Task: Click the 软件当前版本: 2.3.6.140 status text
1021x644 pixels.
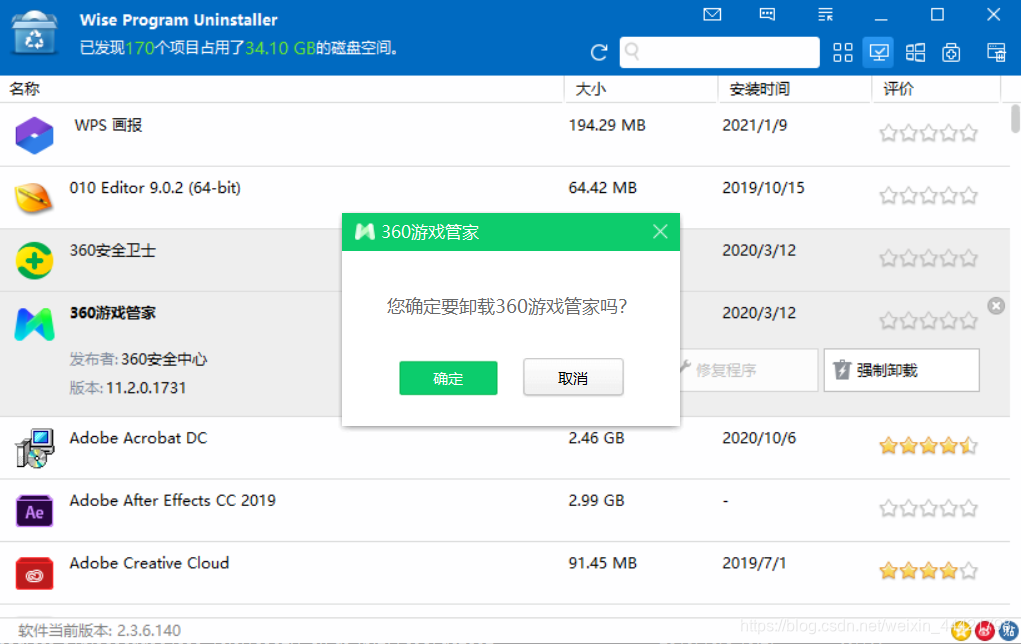Action: (100, 630)
